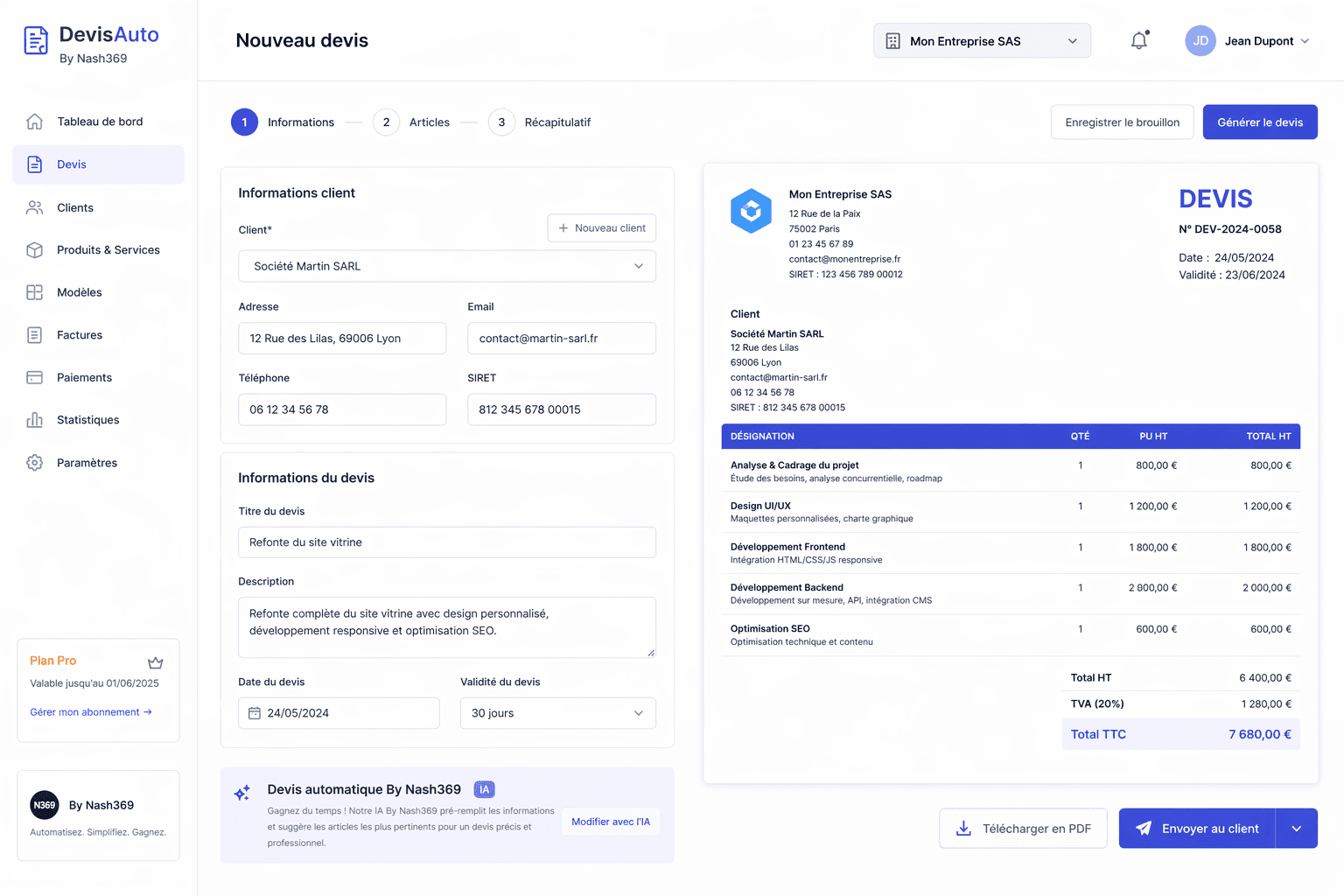The height and width of the screenshot is (896, 1344).
Task: Open the Mon Entreprise SAS company dropdown
Action: click(x=982, y=41)
